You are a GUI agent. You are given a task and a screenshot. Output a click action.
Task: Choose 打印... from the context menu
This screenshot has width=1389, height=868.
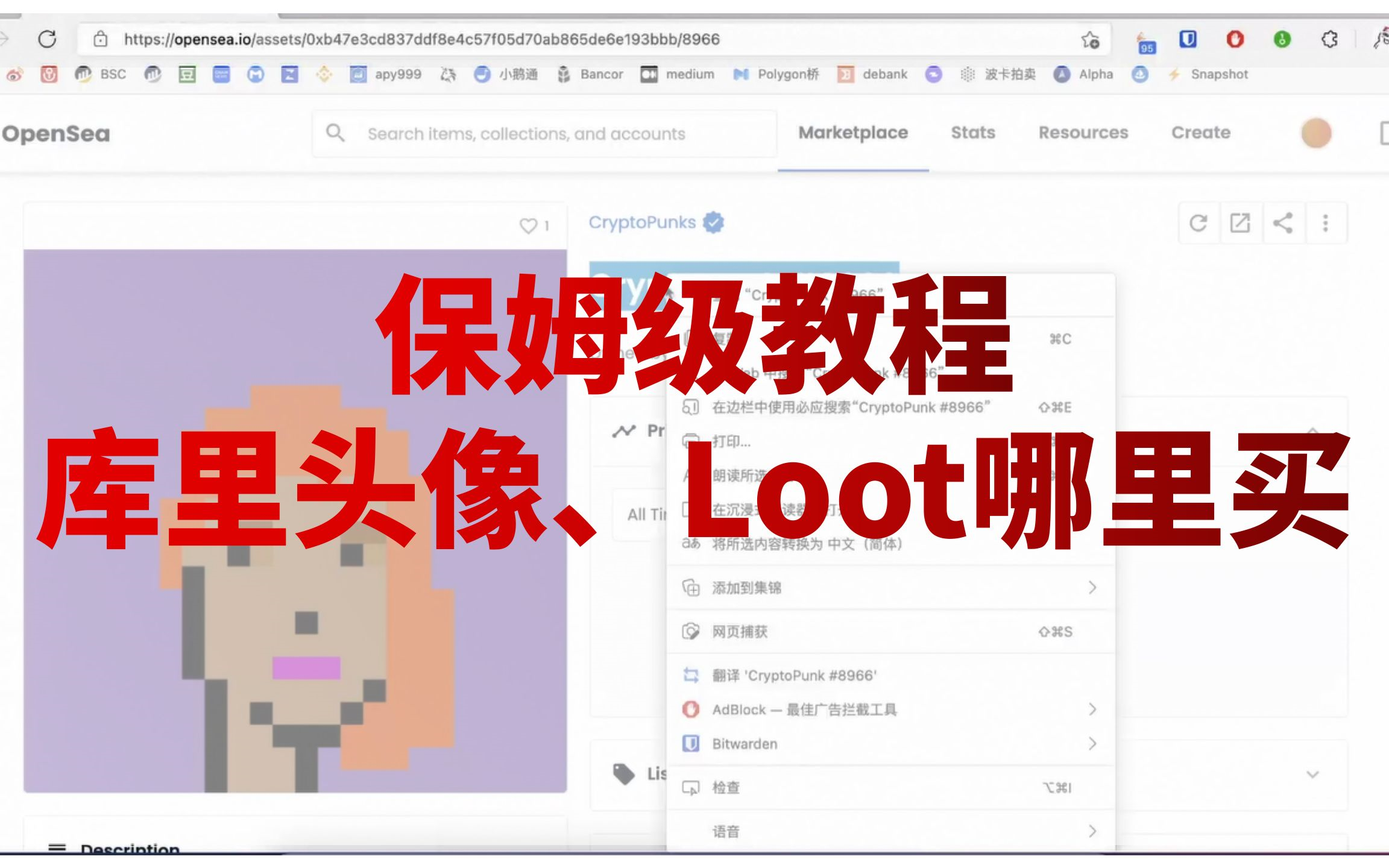890,441
